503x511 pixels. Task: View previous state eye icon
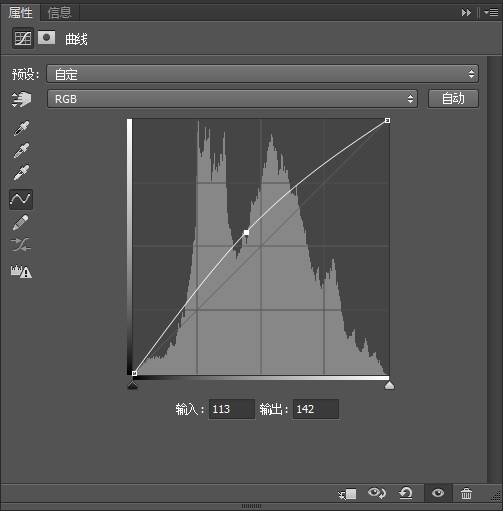(377, 493)
